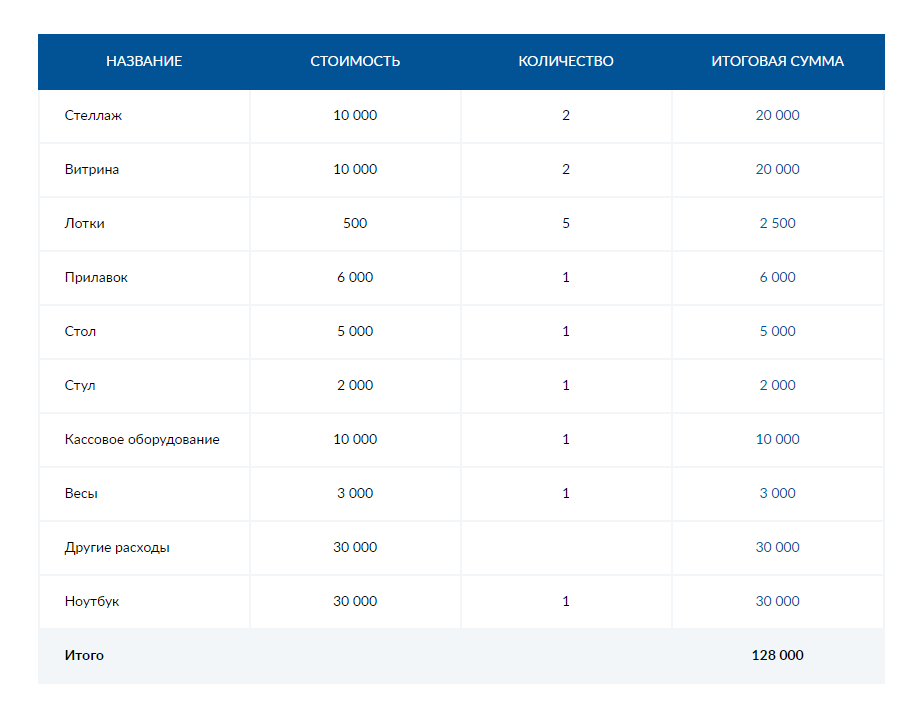
Task: Click the empty quantity cell of Другие расходы
Action: [566, 547]
